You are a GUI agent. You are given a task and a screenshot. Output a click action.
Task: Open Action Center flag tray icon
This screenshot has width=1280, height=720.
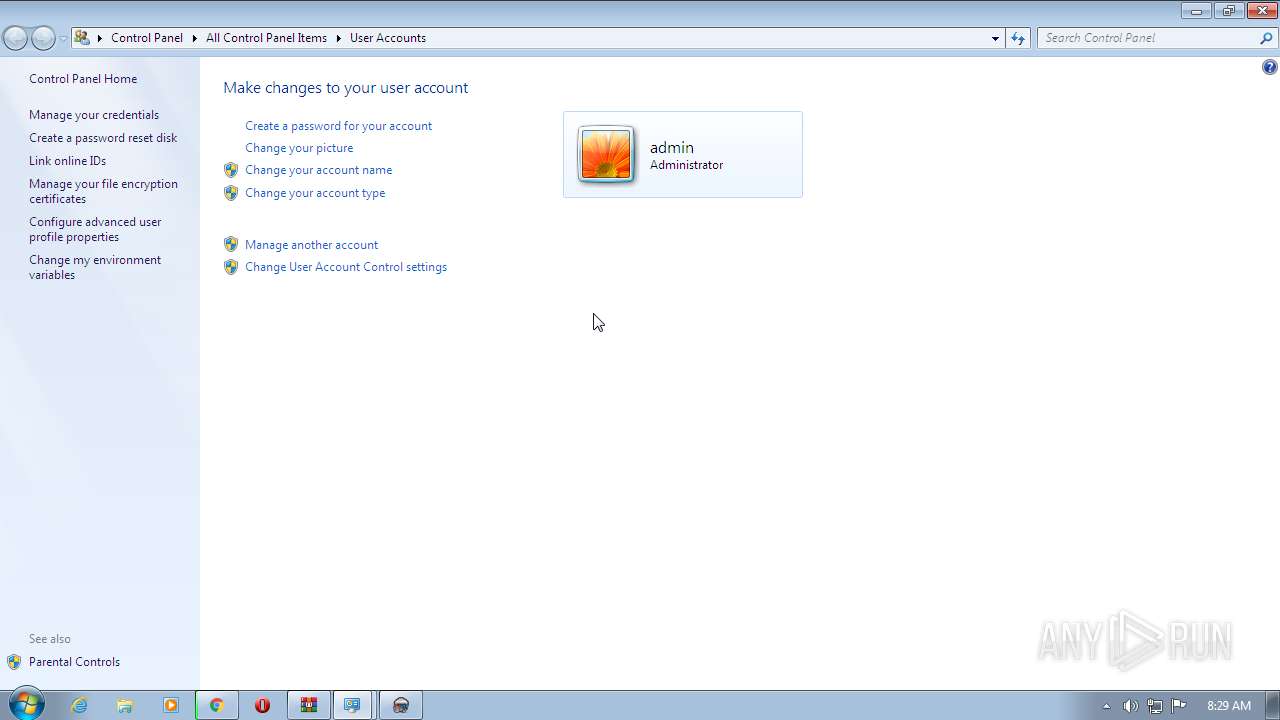[1179, 705]
